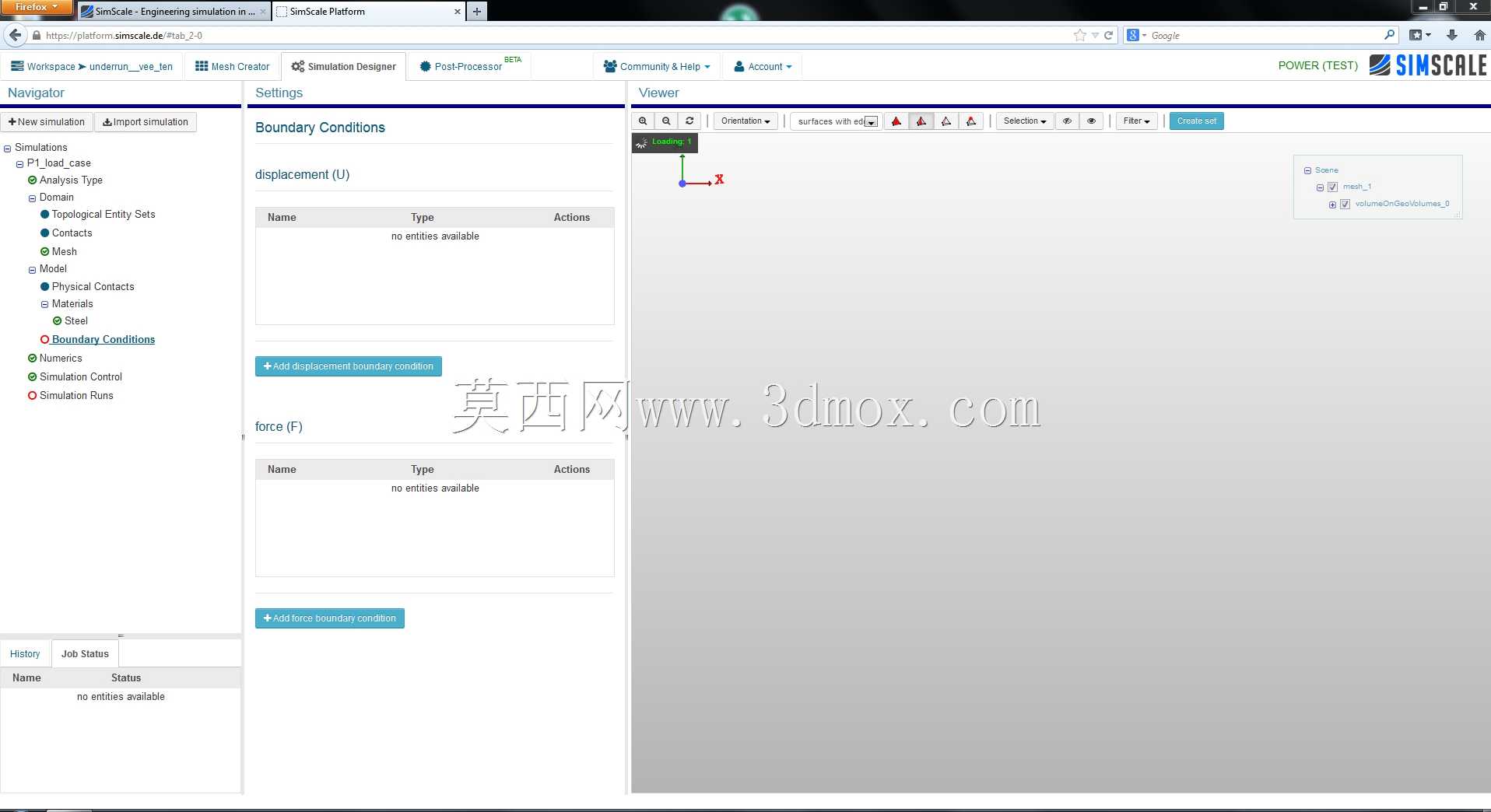Click the bookmark star icon
Screen dimensions: 1491x812
pos(1079,35)
